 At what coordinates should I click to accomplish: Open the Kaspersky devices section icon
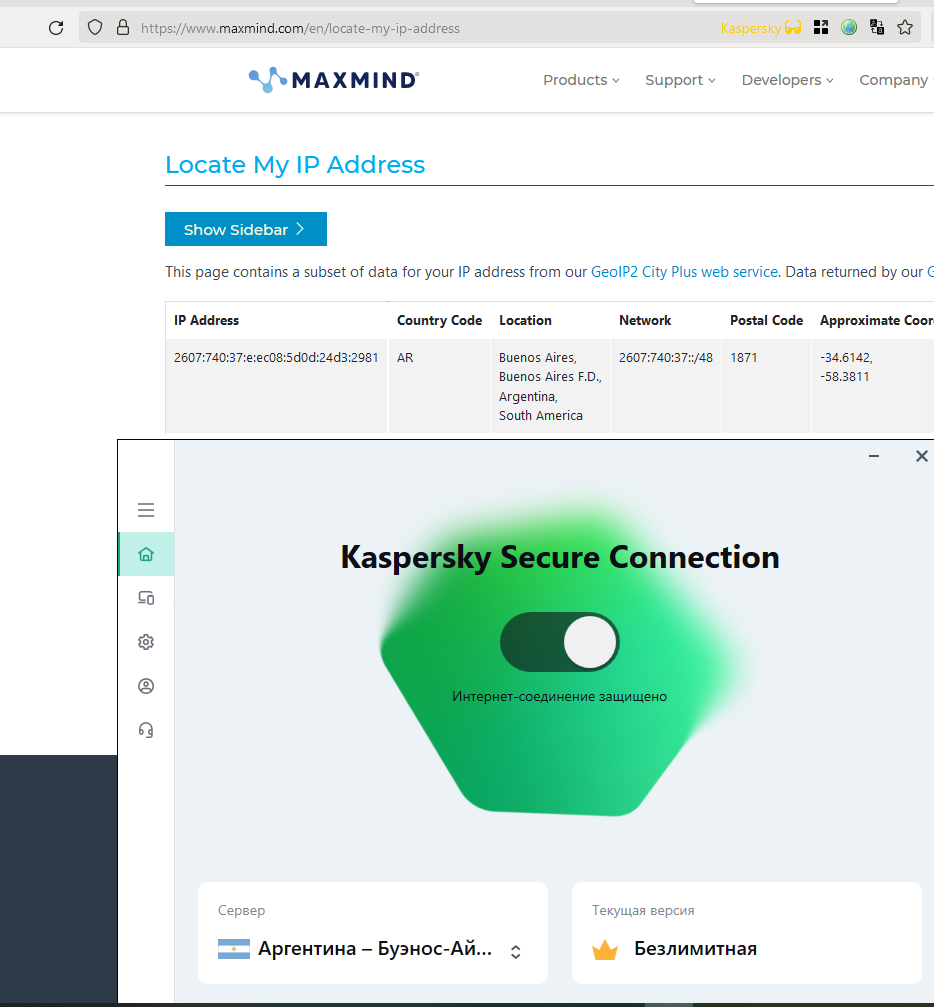(146, 598)
